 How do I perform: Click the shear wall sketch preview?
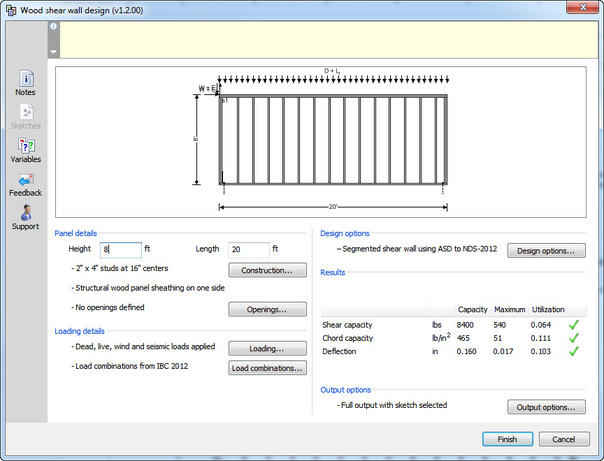coord(329,141)
